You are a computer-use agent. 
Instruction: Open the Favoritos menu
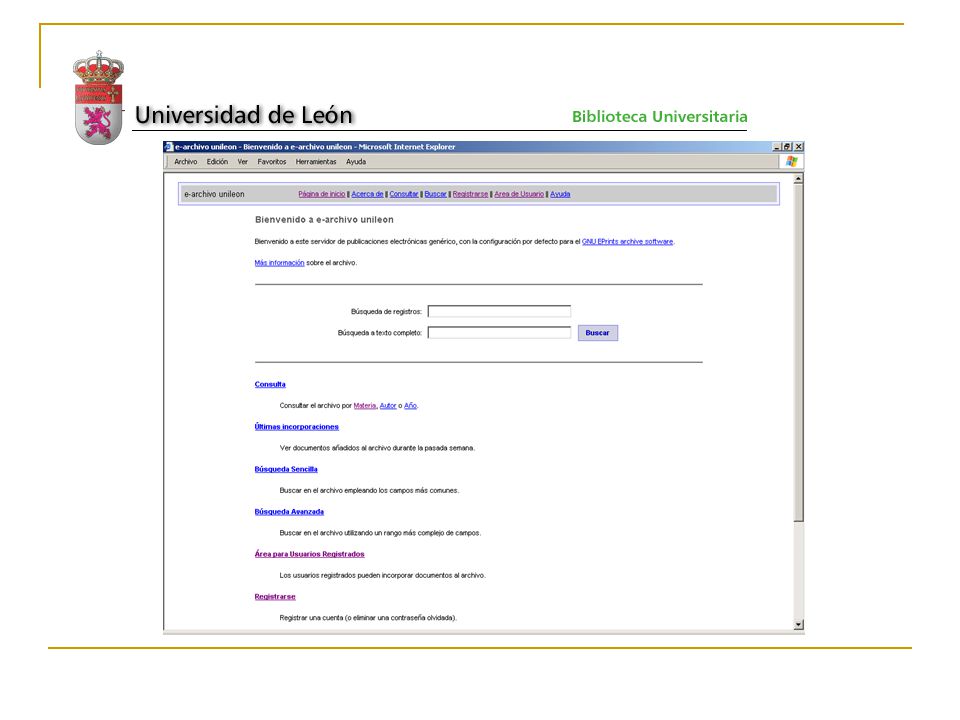coord(272,162)
